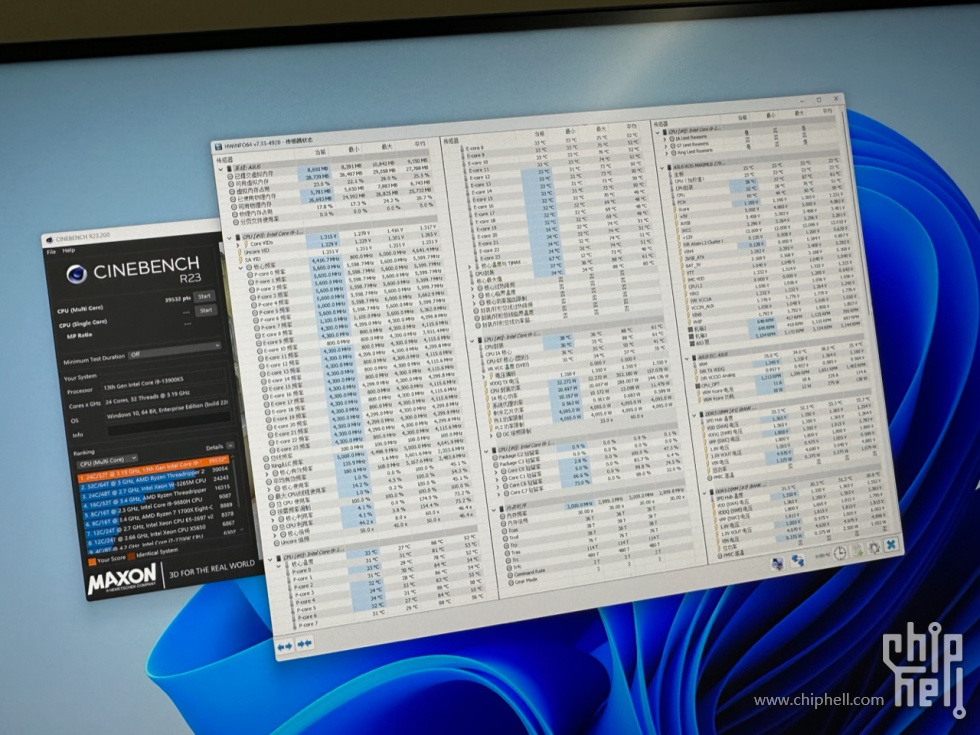Click the 可用物理内存 sensor icon
The image size is (980, 735).
pos(232,206)
